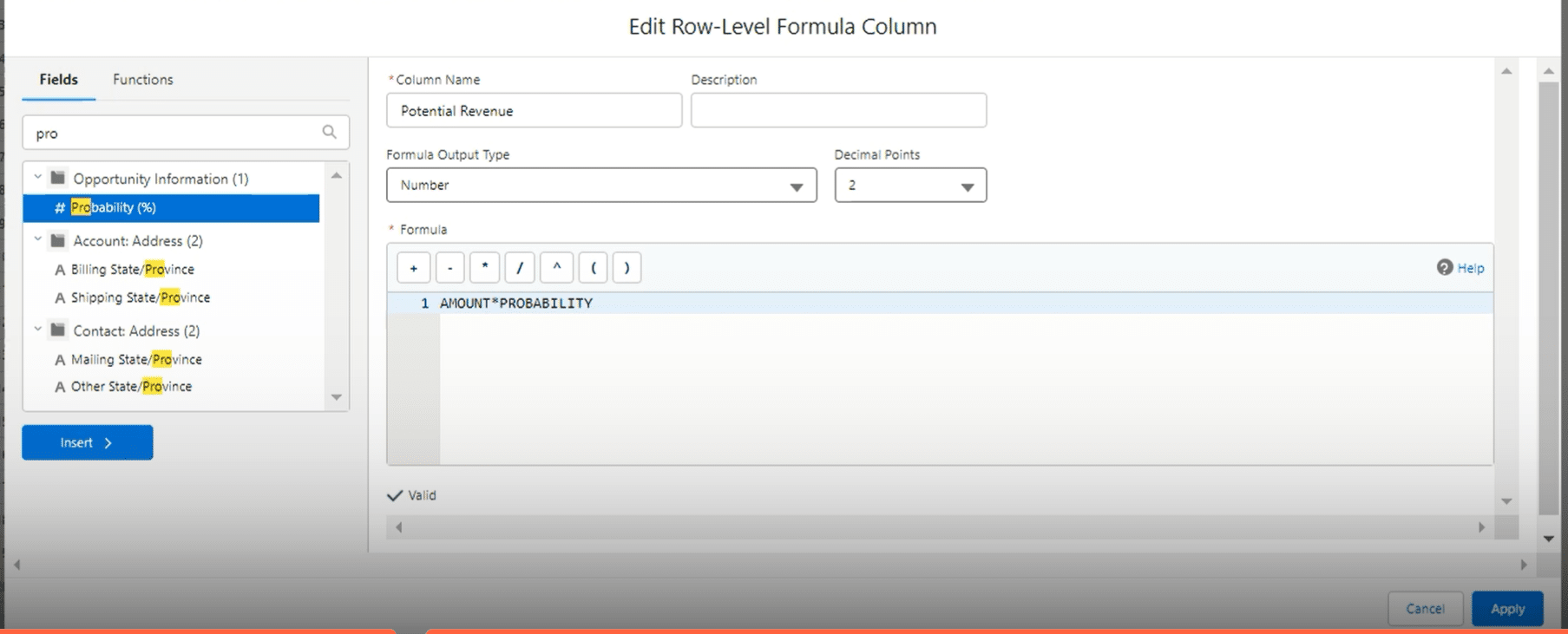Screen dimensions: 1568x634
Task: Select the Fields tab
Action: 58,80
